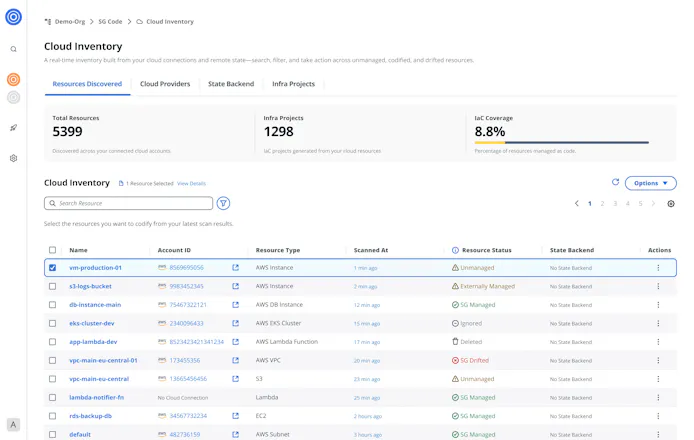This screenshot has width=694, height=440.
Task: Click the Search Resource field
Action: [128, 203]
